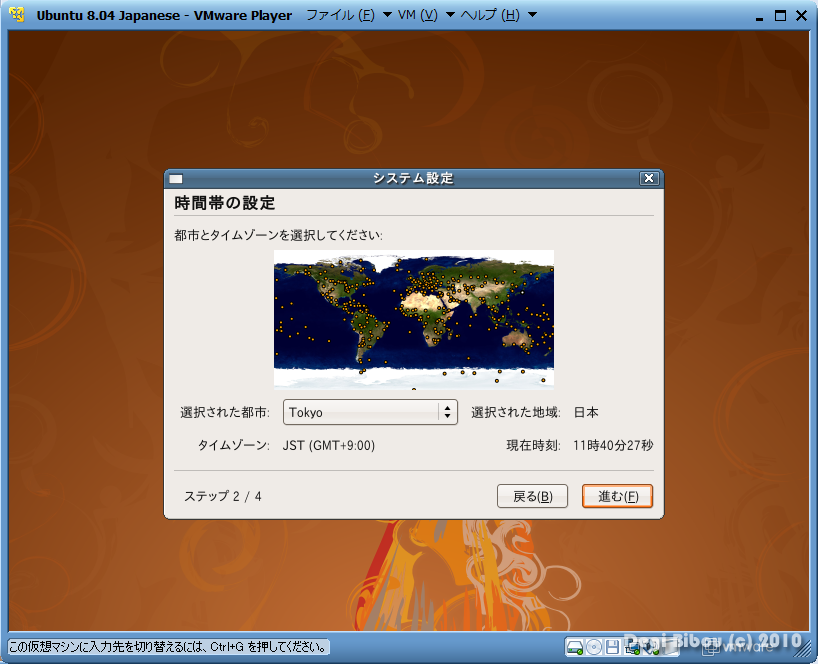818x664 pixels.
Task: Close the VMware Player window
Action: pyautogui.click(x=802, y=16)
